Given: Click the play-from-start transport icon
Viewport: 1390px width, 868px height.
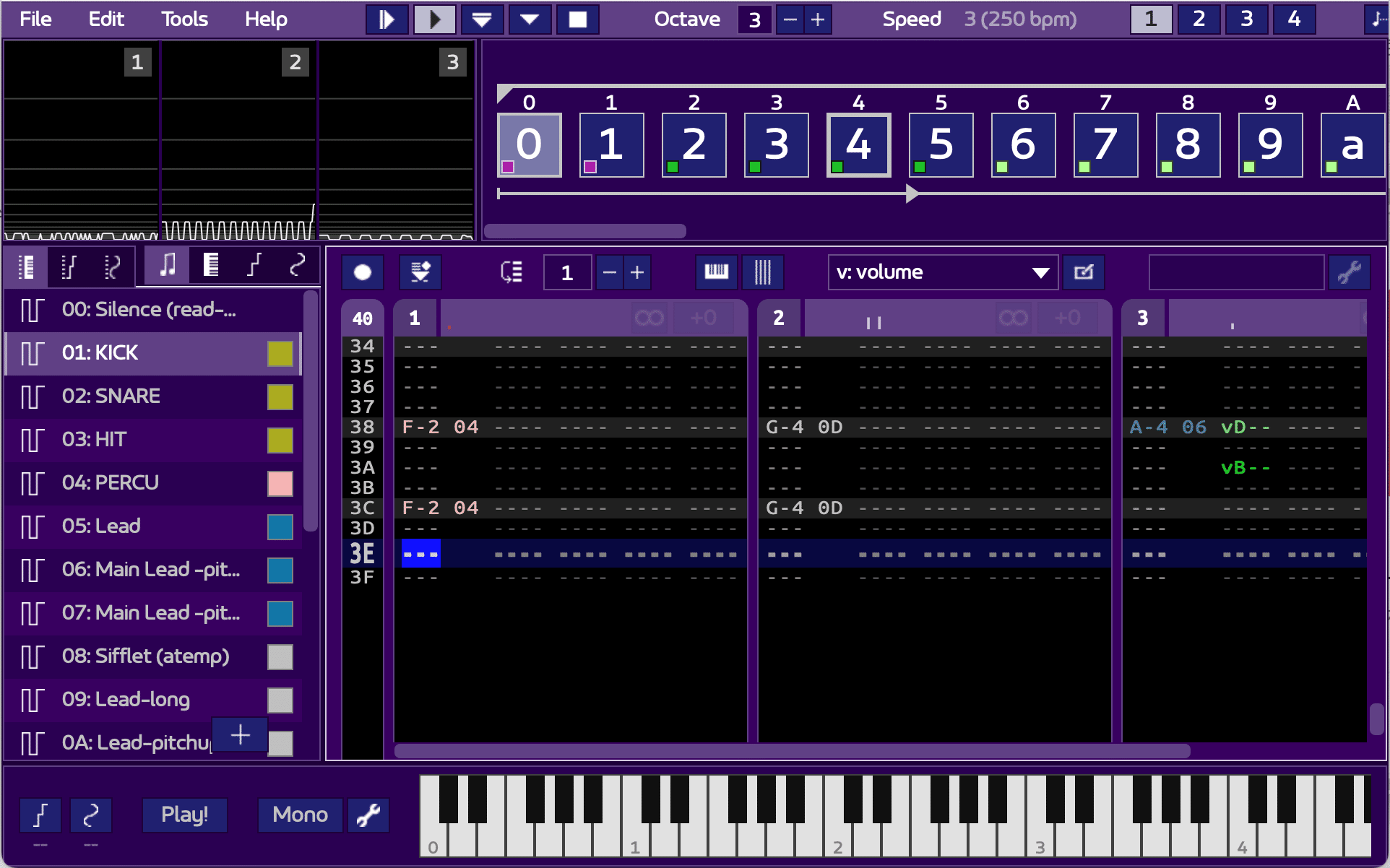Looking at the screenshot, I should point(387,19).
